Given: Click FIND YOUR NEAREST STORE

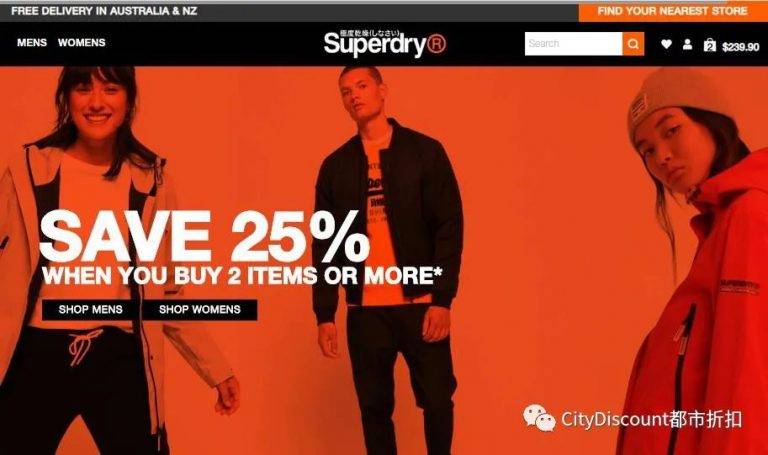Looking at the screenshot, I should [x=673, y=11].
